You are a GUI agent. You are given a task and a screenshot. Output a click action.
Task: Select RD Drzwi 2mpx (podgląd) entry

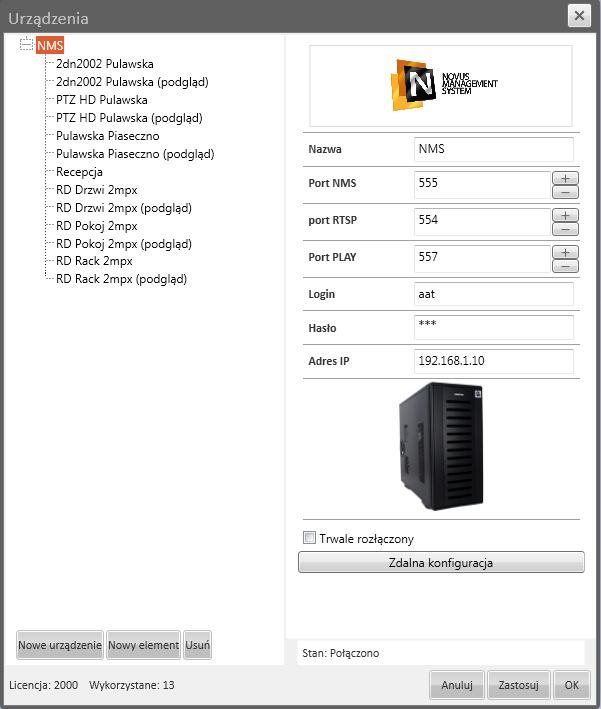pos(123,208)
